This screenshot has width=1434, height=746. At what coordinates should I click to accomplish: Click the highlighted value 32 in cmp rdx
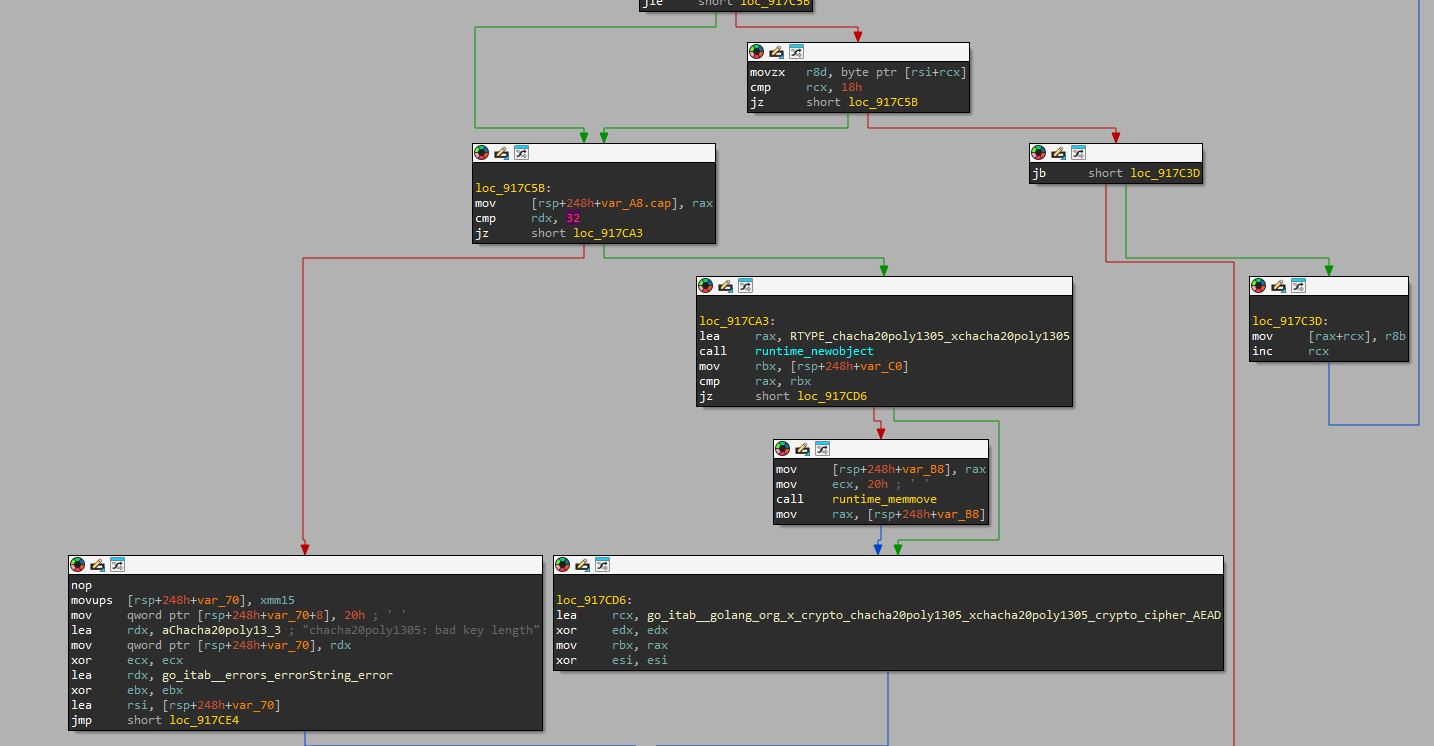573,218
